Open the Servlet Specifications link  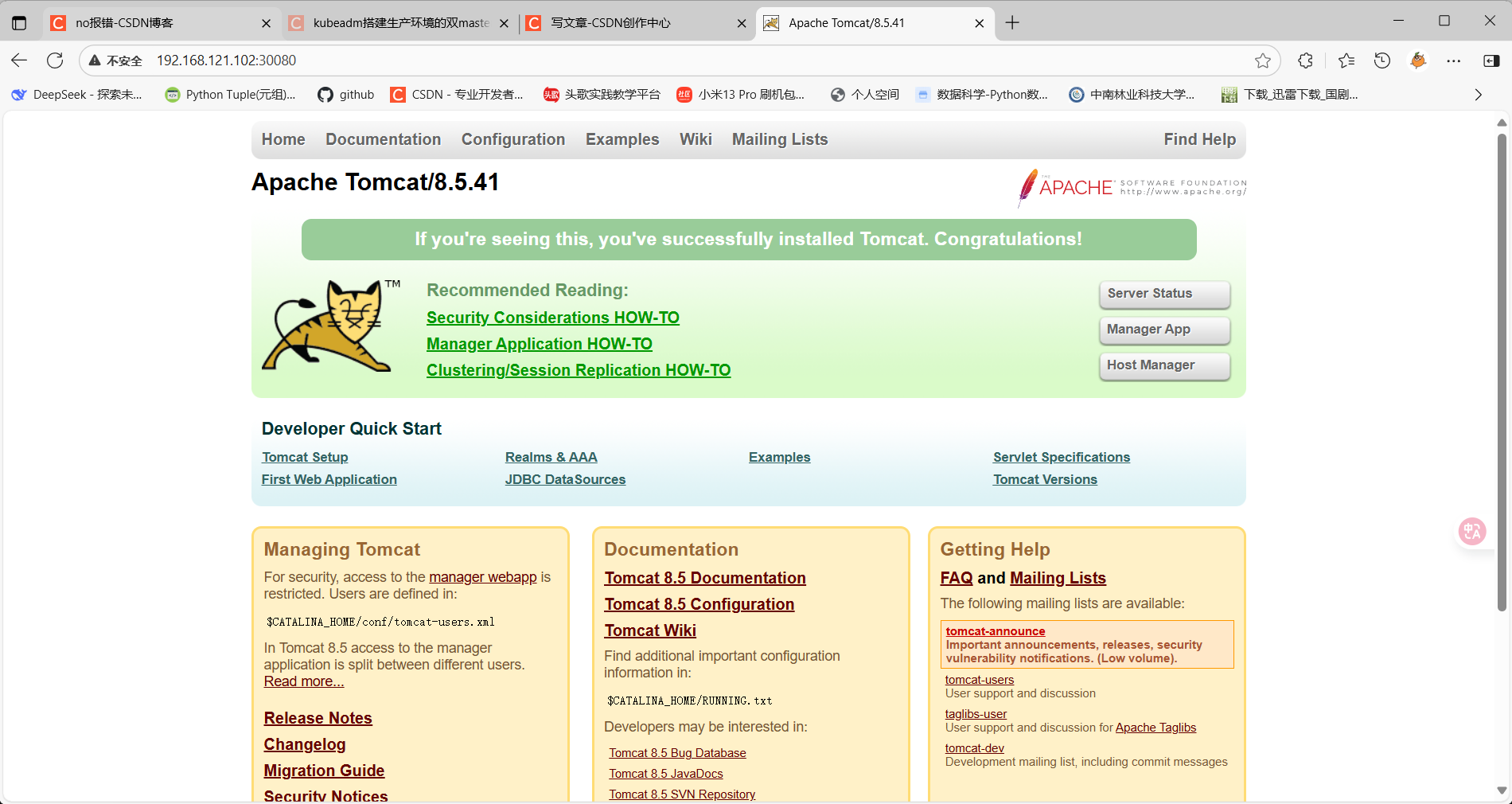coord(1062,457)
